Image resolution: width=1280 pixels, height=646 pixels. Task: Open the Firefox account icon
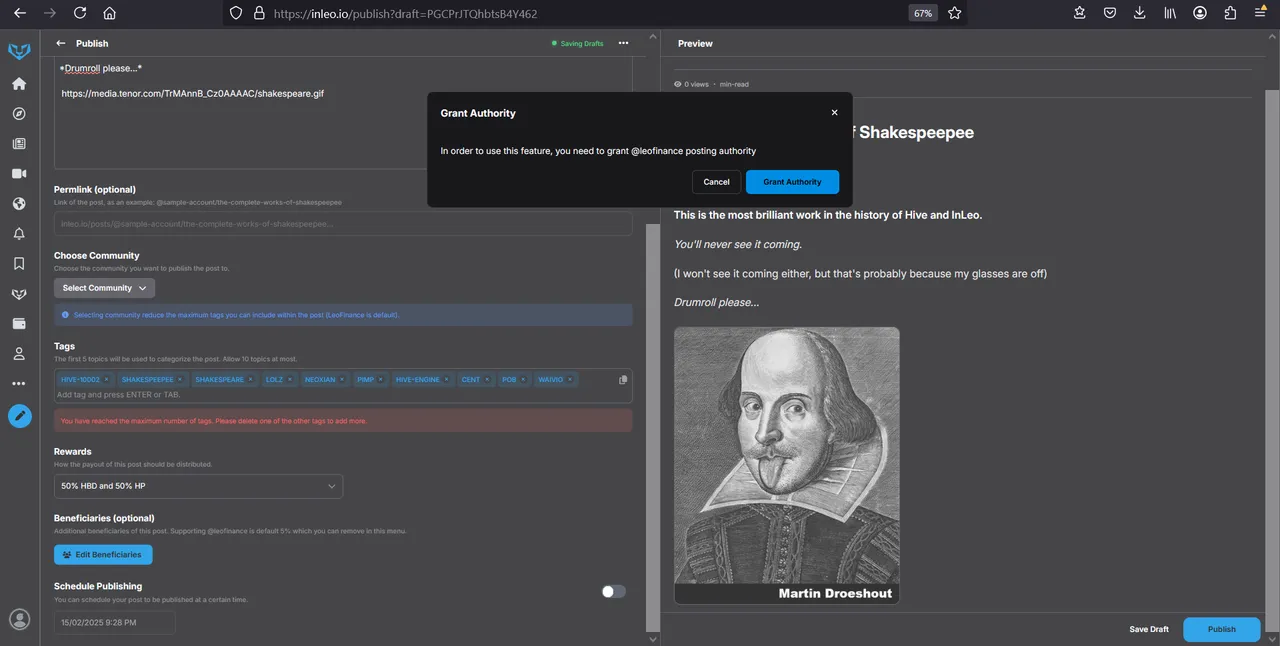(1200, 13)
